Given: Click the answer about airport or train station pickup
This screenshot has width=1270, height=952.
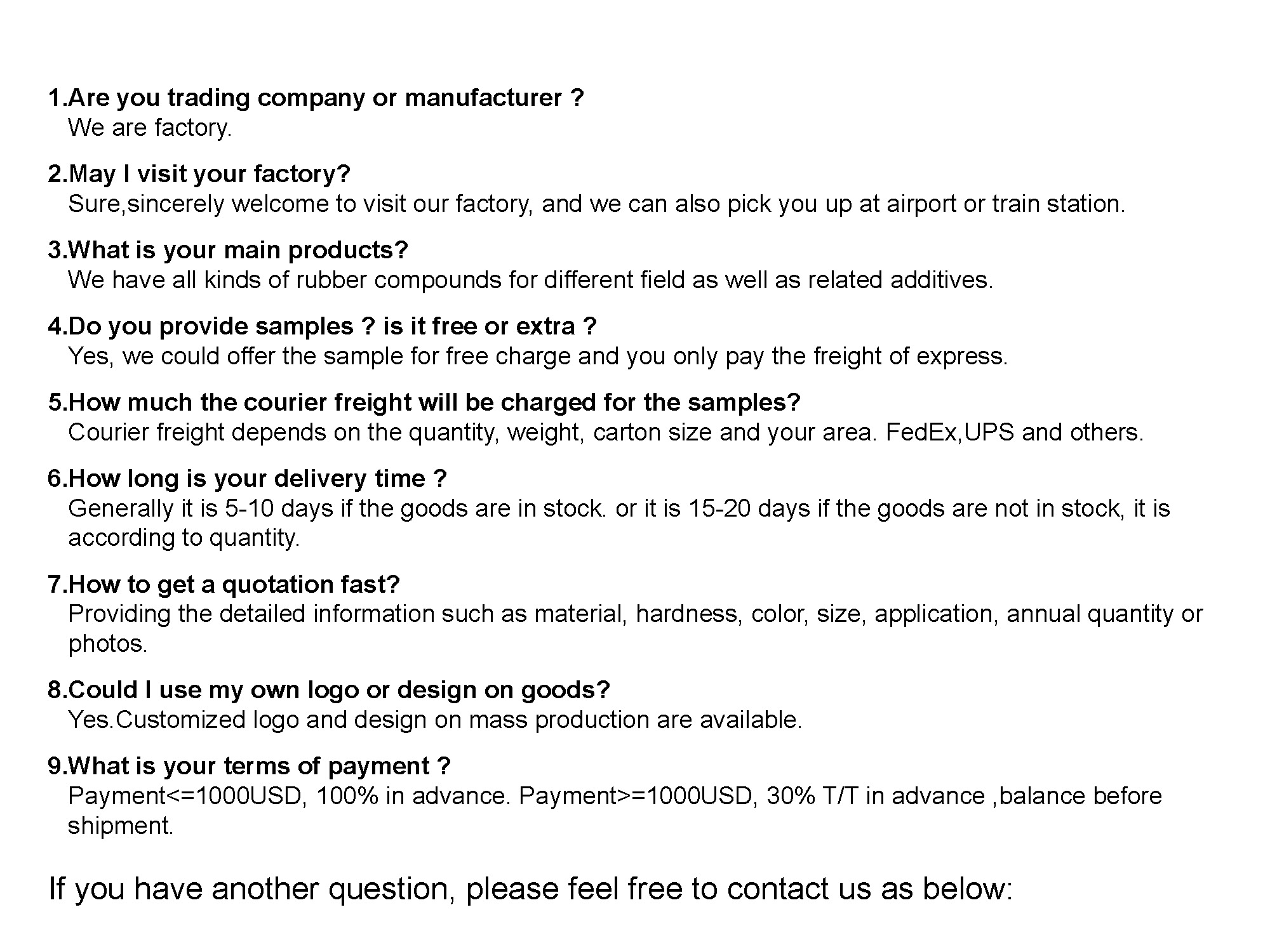Looking at the screenshot, I should [596, 204].
